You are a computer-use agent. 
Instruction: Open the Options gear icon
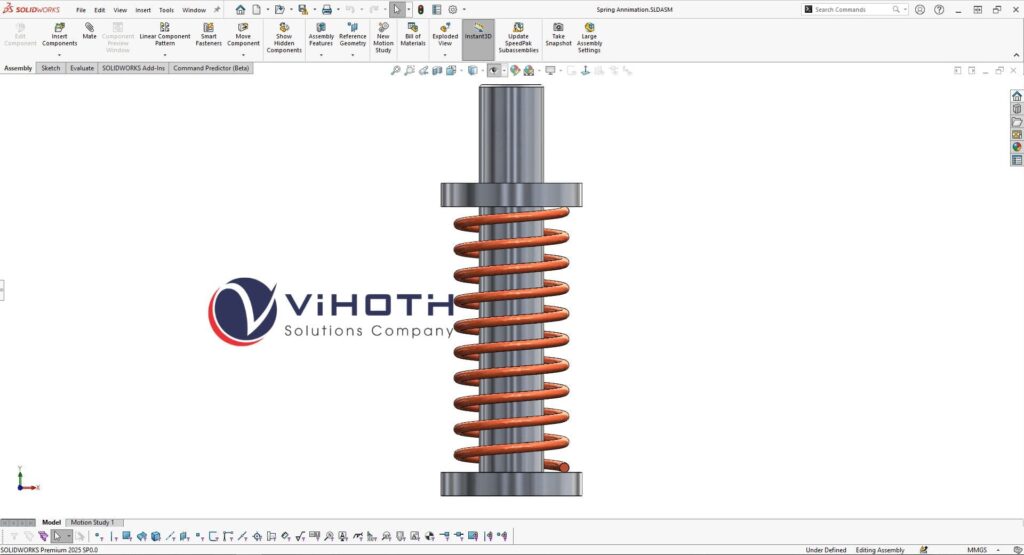click(x=453, y=10)
